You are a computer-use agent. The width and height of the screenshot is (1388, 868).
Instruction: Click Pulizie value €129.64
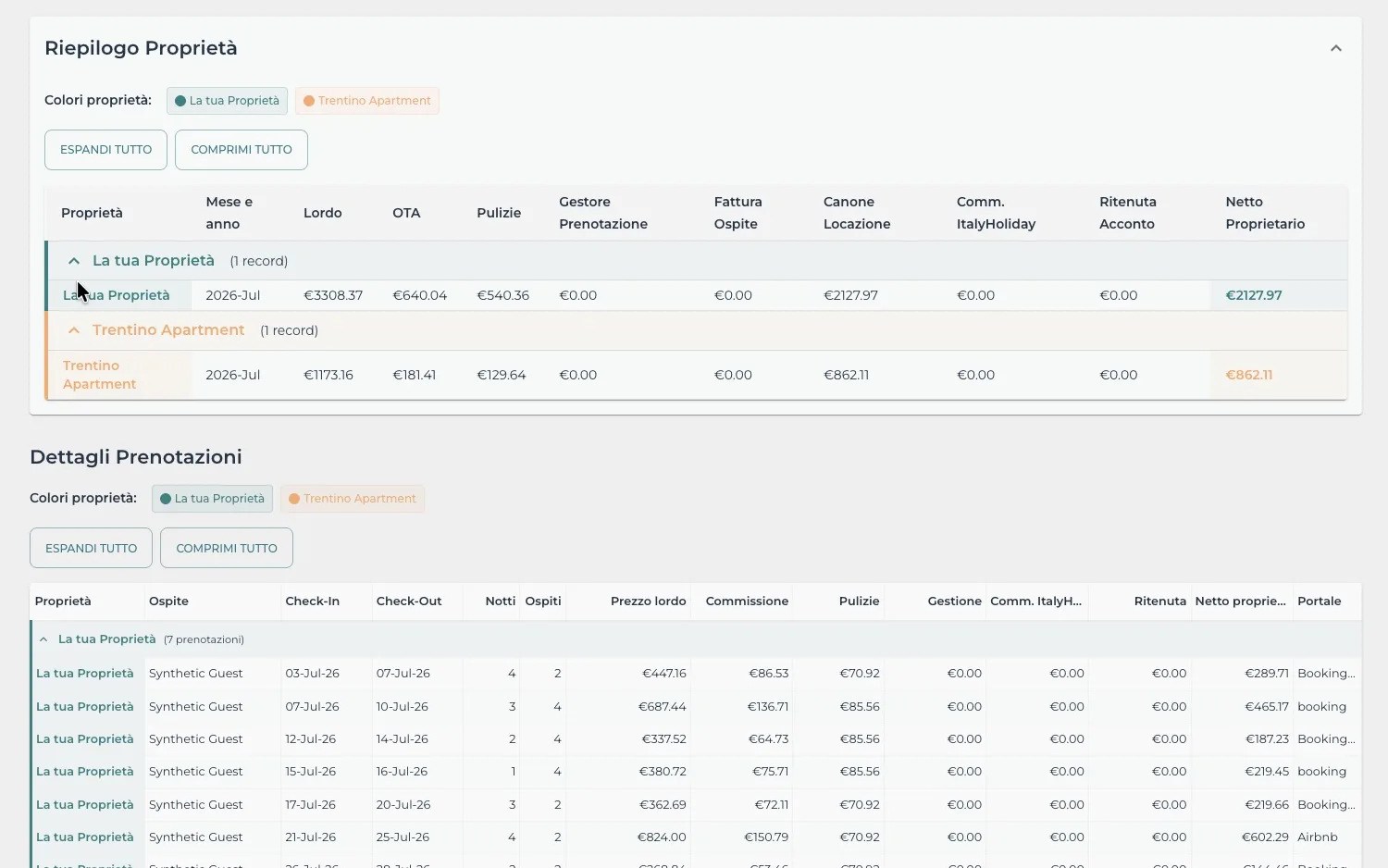(x=502, y=376)
